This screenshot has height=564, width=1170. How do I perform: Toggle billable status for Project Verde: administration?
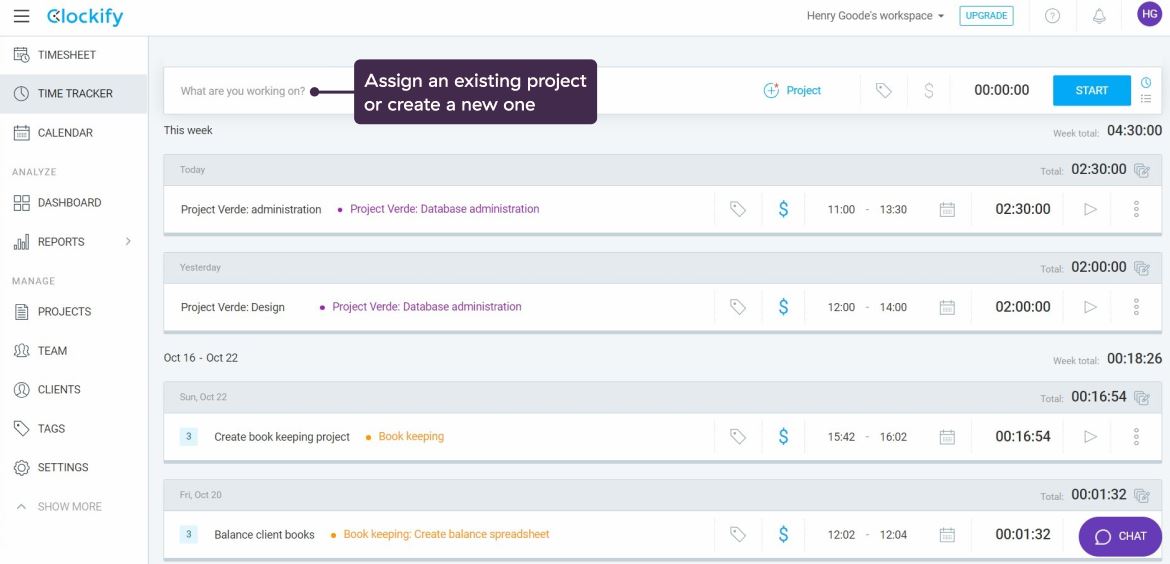(783, 209)
